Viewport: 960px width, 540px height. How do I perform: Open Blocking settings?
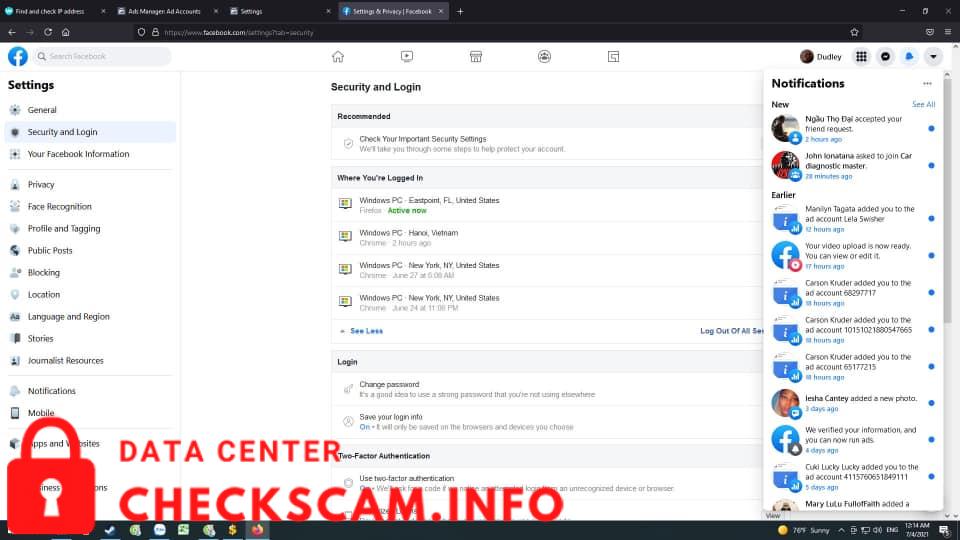[90, 272]
